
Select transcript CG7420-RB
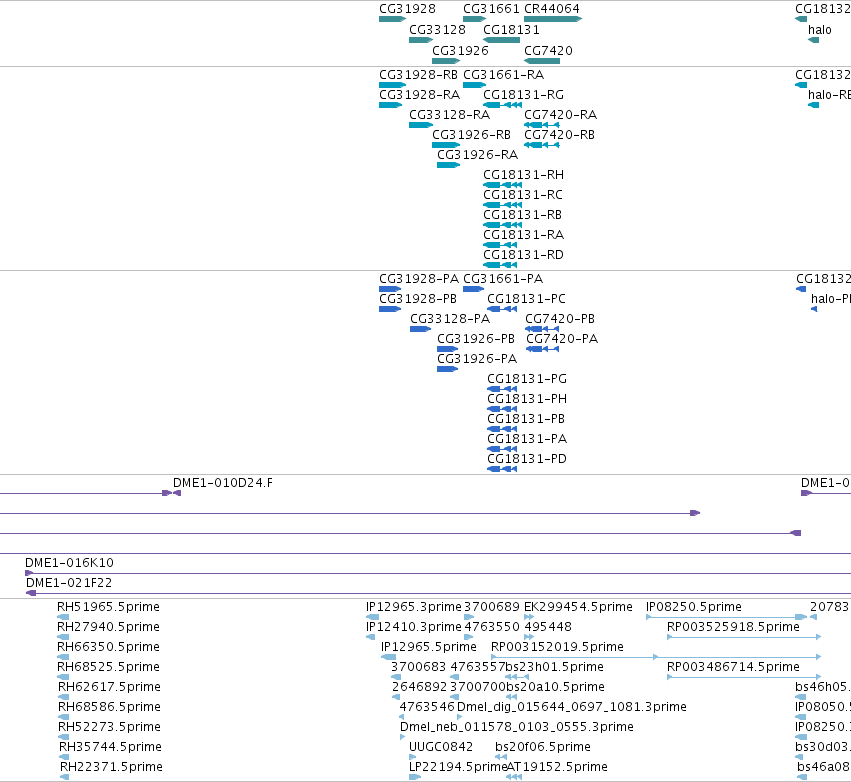(542, 145)
